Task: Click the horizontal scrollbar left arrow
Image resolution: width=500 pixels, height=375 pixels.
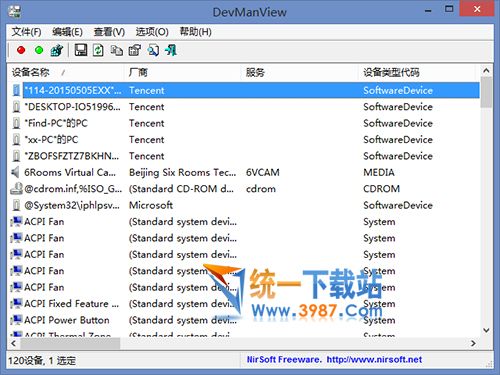Action: 13,343
